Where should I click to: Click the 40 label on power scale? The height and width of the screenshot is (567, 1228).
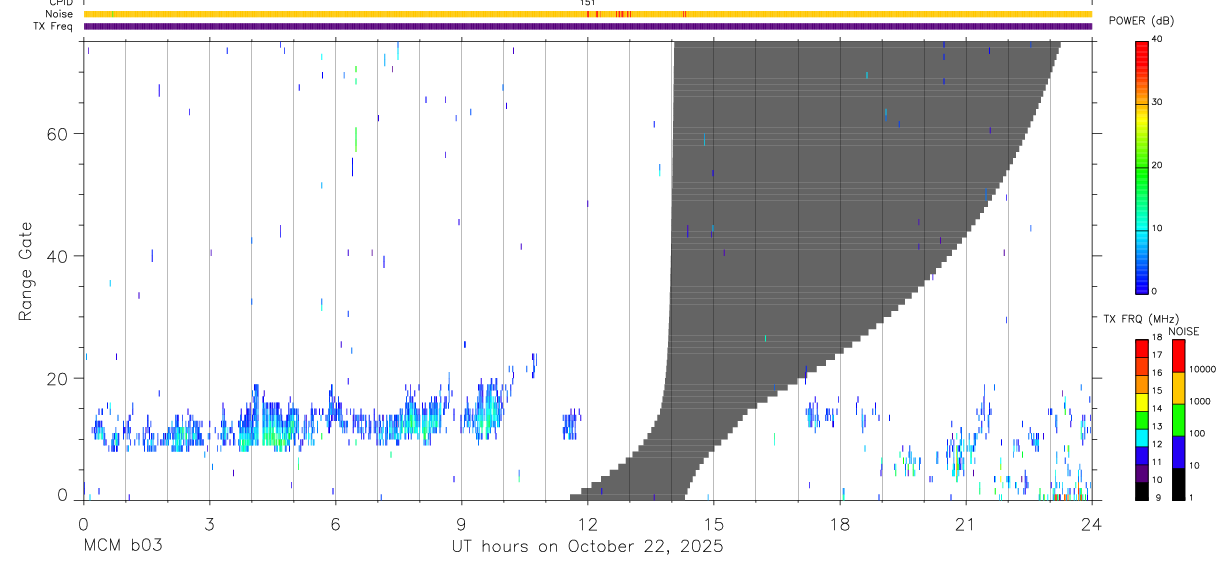pos(1158,39)
